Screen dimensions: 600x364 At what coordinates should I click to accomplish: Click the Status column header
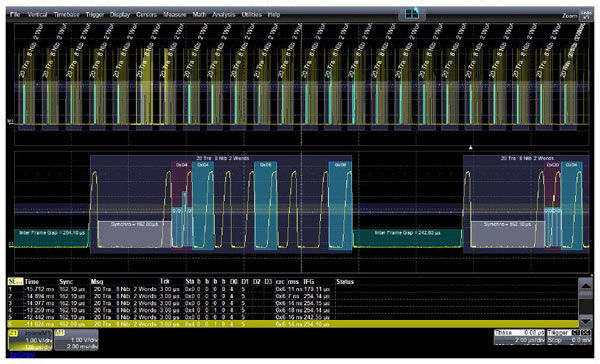click(345, 282)
